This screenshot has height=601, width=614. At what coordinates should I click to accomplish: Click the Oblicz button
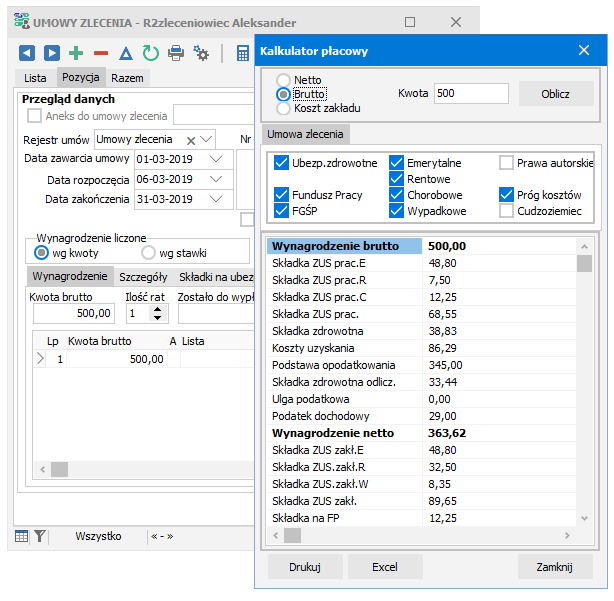click(x=556, y=94)
